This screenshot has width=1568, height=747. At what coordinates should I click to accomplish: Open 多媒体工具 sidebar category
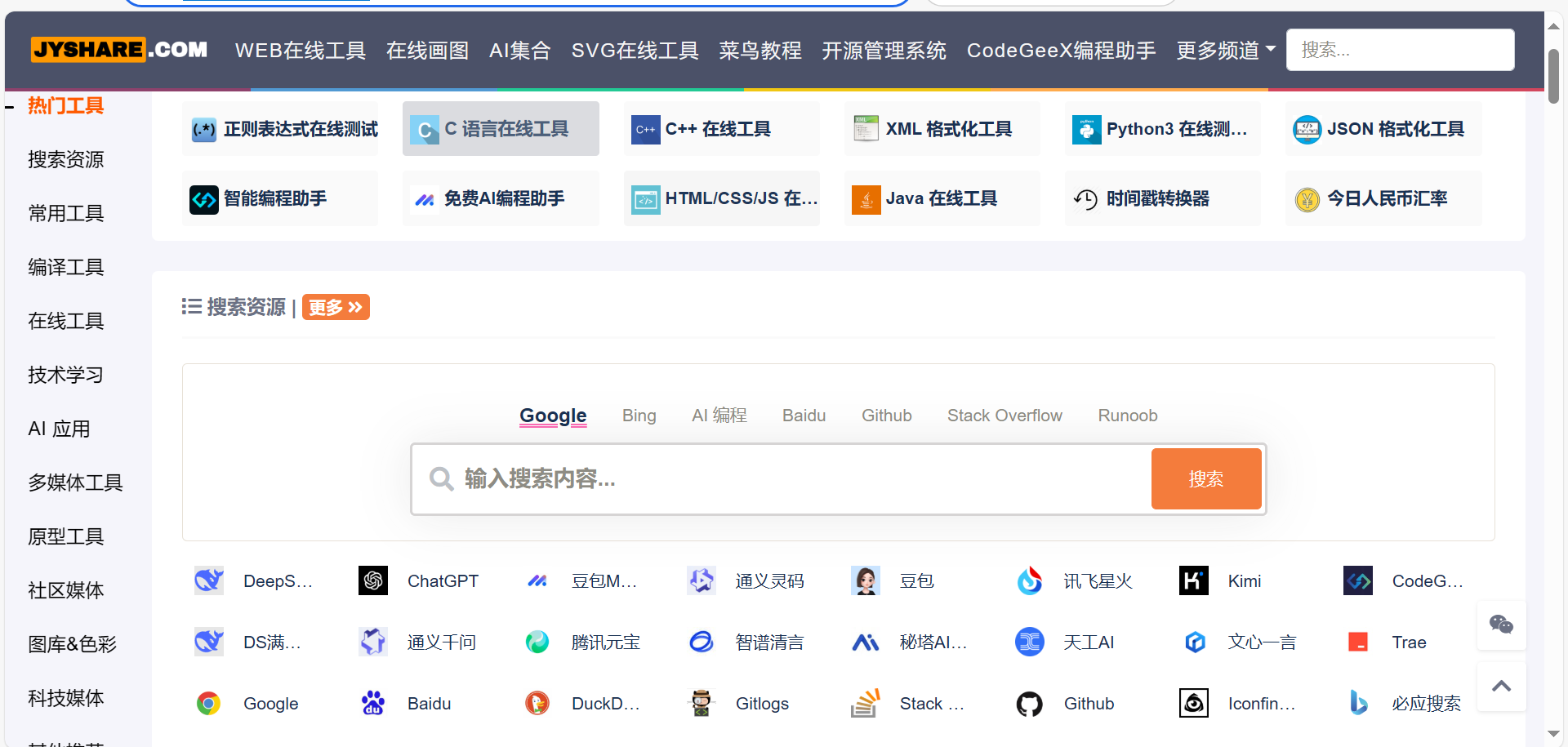coord(75,482)
